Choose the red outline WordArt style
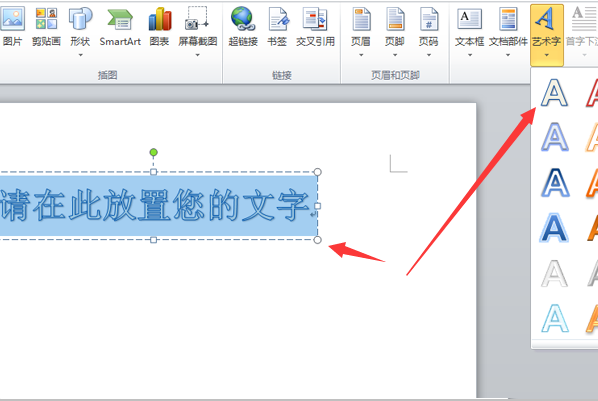This screenshot has height=401, width=598. (x=592, y=93)
